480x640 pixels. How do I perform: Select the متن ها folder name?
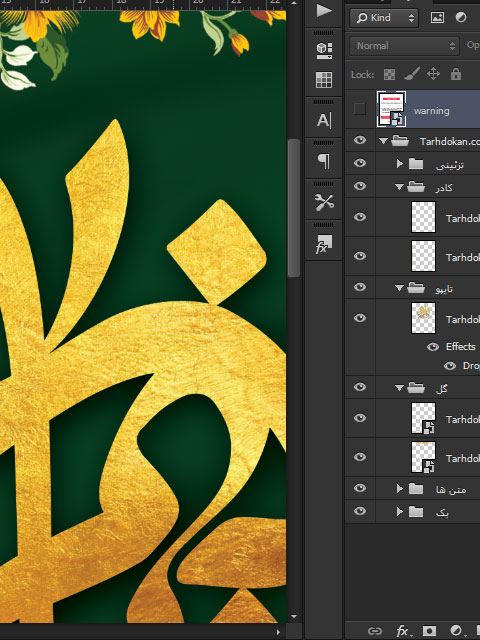[x=451, y=489]
